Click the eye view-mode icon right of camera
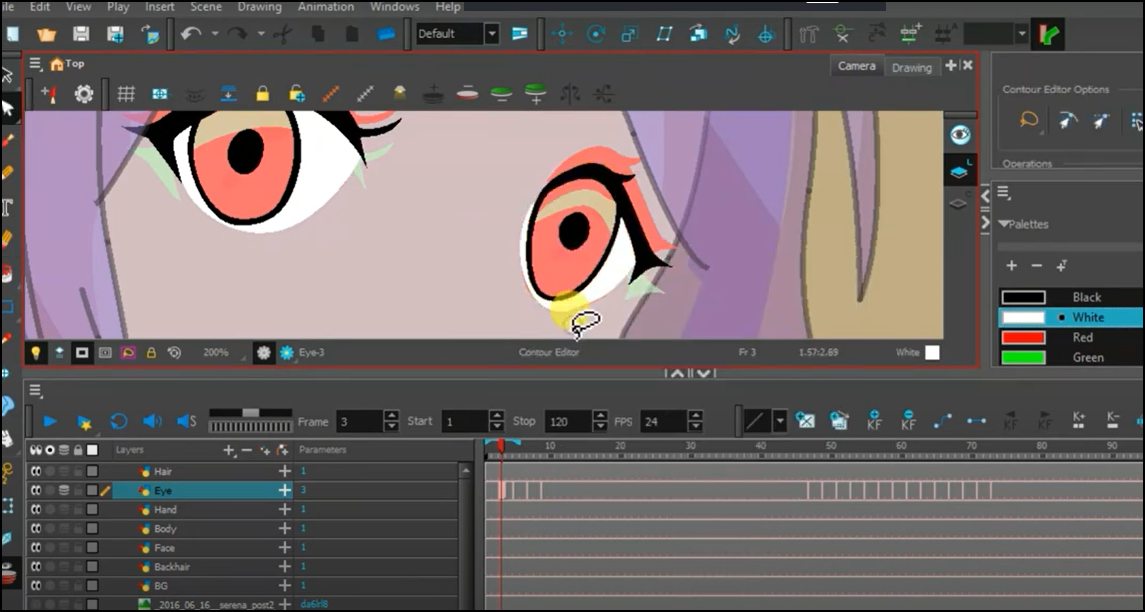 click(x=960, y=134)
